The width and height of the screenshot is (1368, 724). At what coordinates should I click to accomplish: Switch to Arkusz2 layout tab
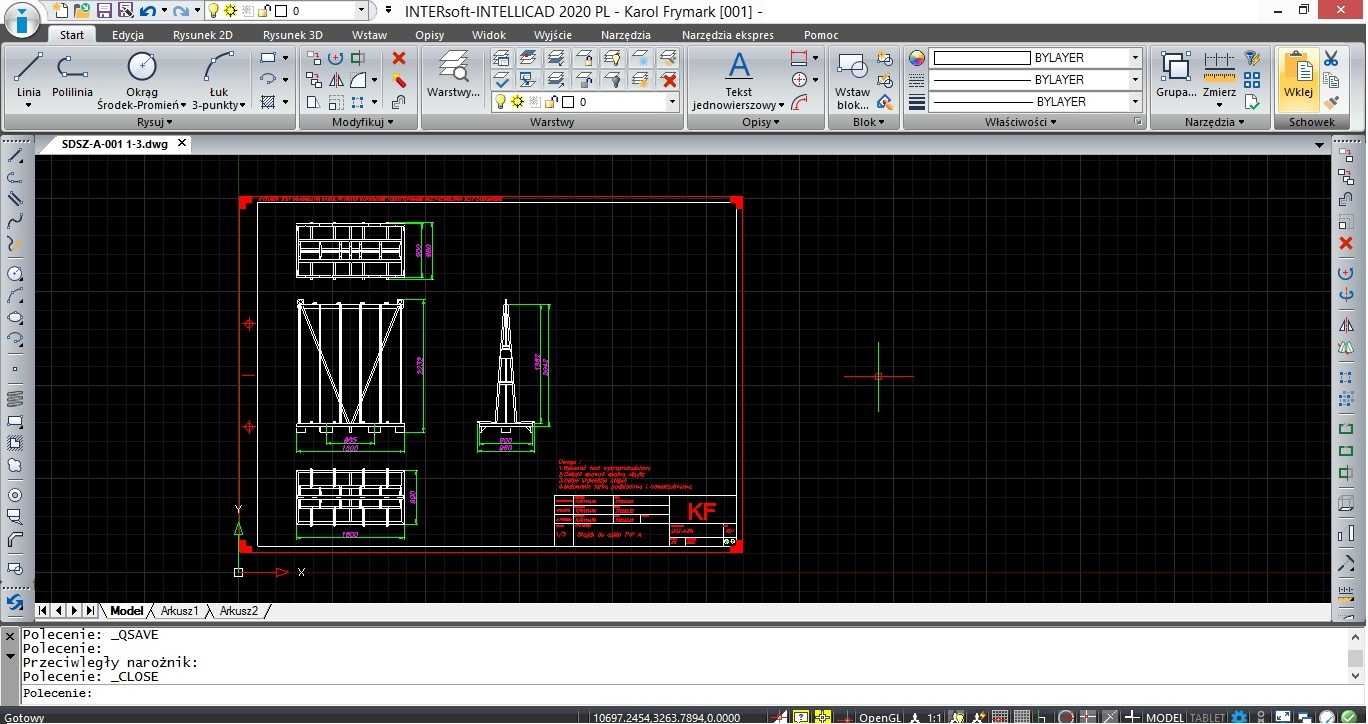(x=239, y=611)
